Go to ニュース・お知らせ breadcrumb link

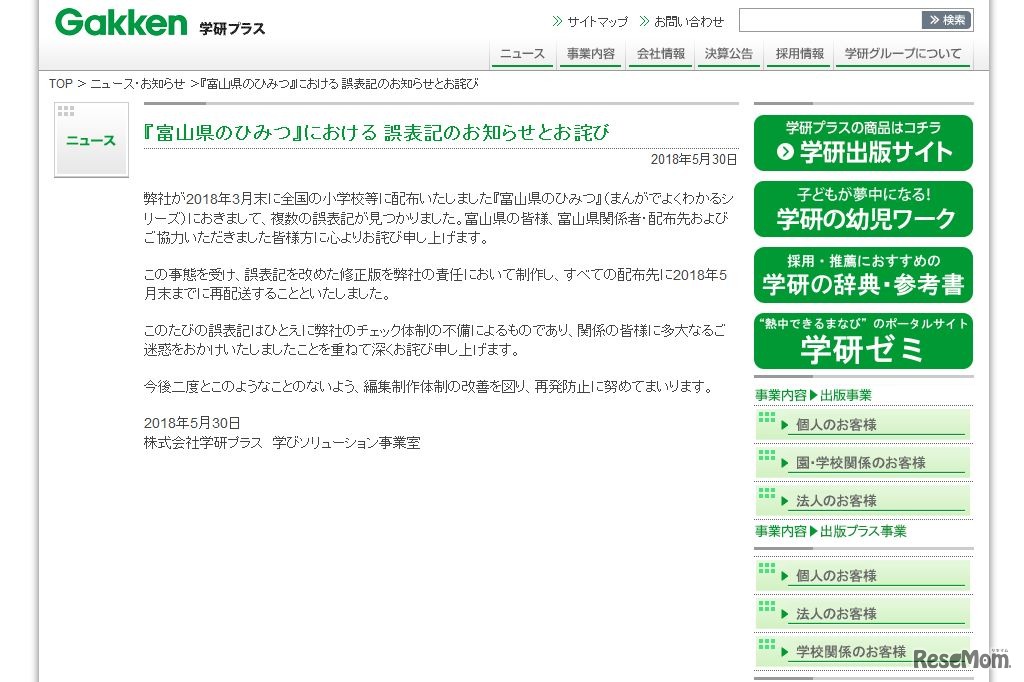pos(137,84)
